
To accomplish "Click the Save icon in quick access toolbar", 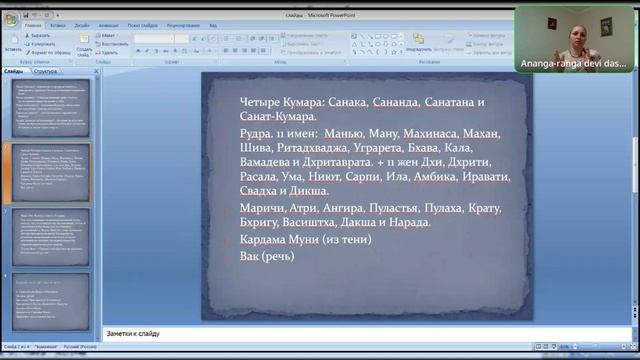I will tap(26, 15).
